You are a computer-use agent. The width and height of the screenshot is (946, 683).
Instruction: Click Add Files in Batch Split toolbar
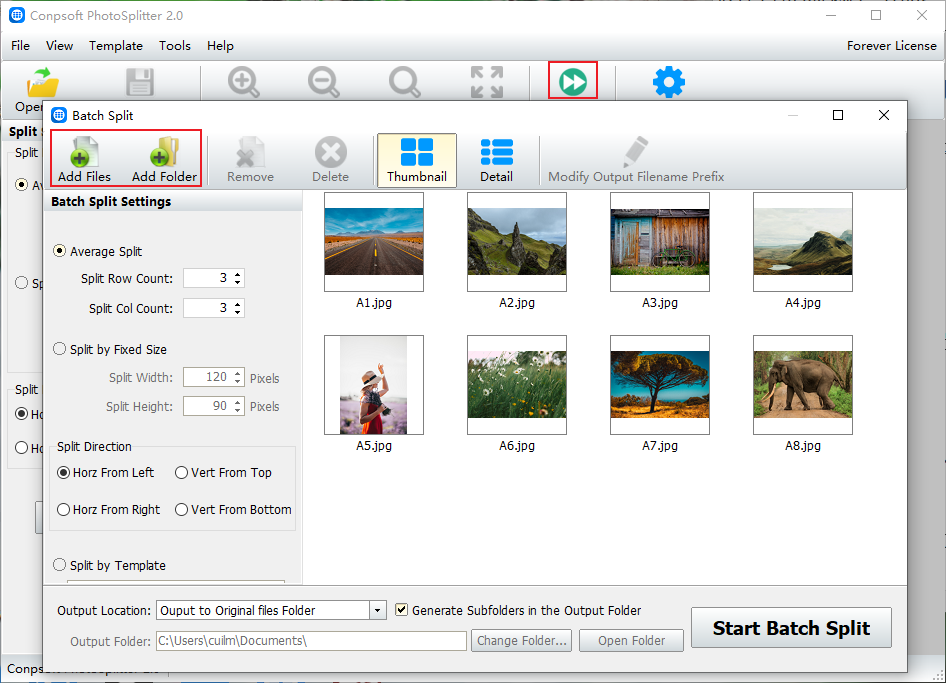[x=84, y=159]
